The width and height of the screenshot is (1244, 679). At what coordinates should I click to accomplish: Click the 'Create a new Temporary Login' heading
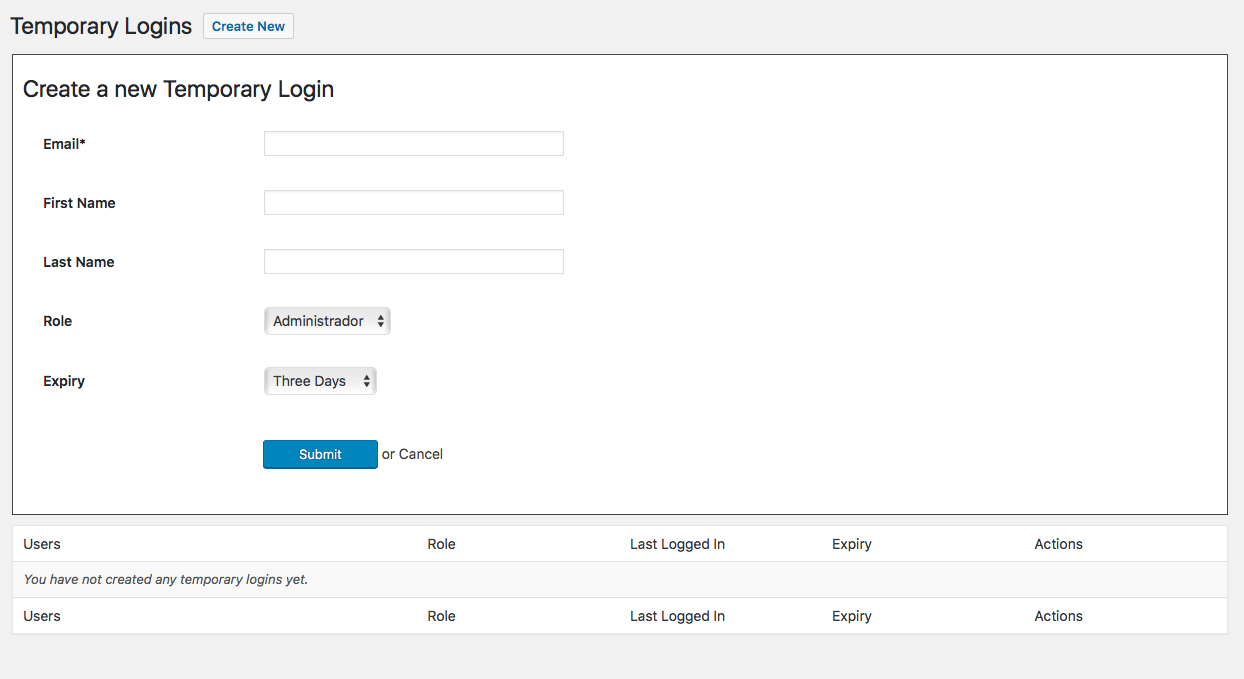pos(178,89)
